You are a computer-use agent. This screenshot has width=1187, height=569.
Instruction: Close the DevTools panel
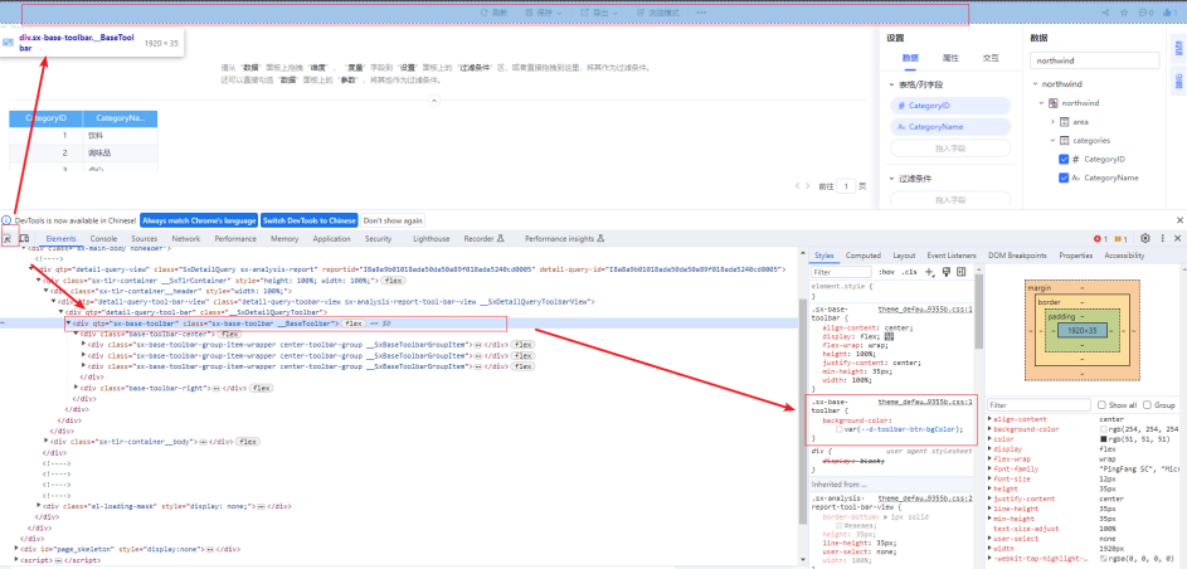[x=1177, y=238]
